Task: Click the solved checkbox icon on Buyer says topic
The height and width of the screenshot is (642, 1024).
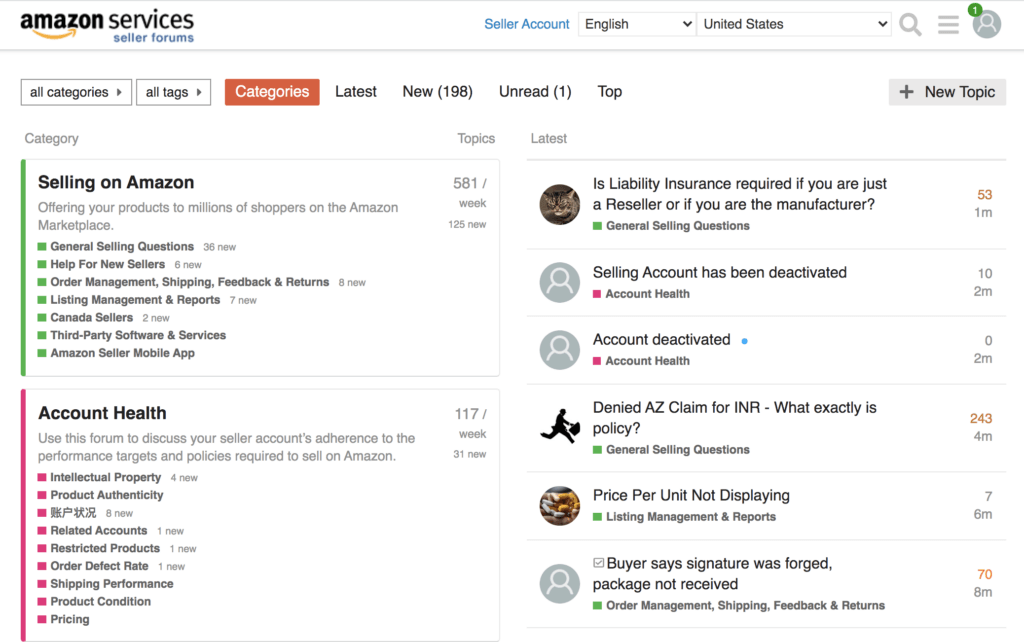Action: coord(598,562)
